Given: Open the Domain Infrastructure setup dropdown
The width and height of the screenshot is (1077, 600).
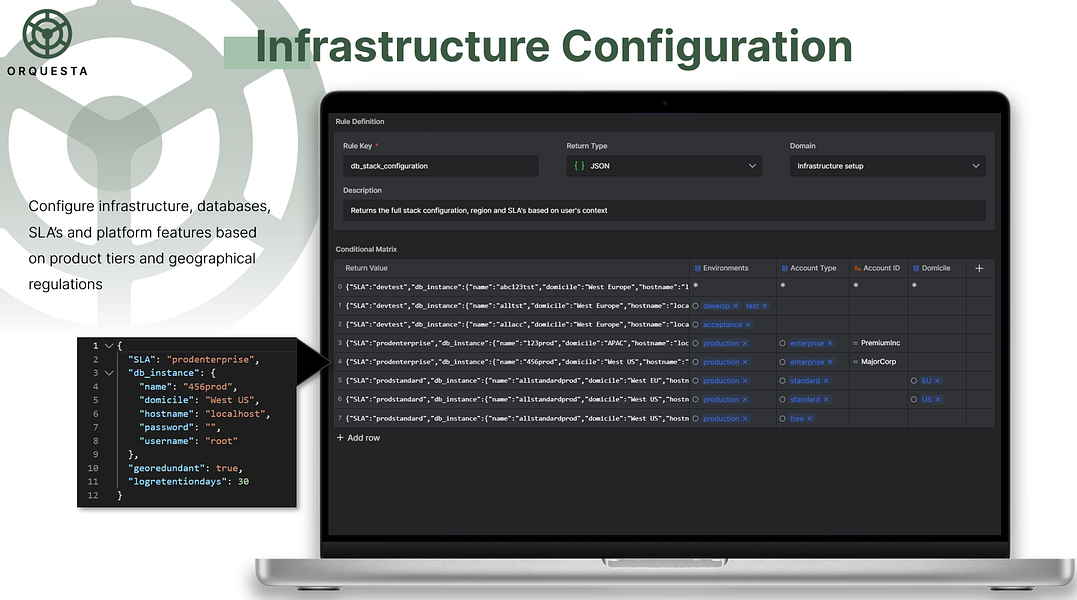Looking at the screenshot, I should (887, 165).
